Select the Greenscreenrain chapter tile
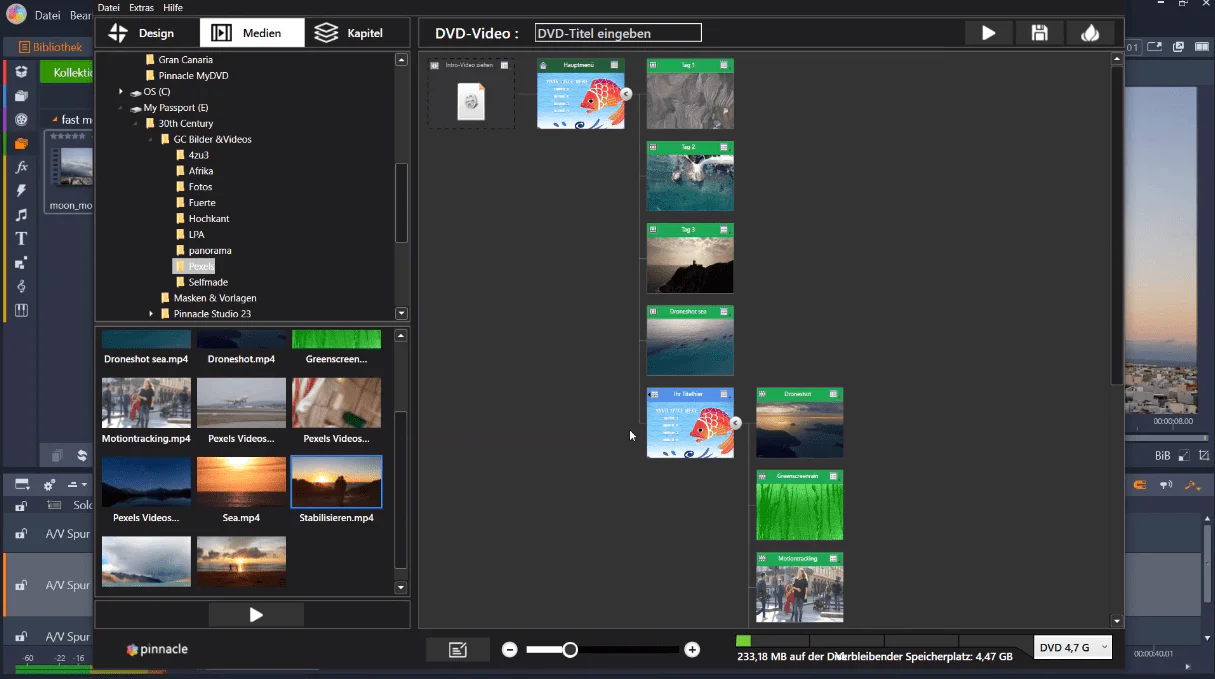Viewport: 1215px width, 679px height. pyautogui.click(x=799, y=505)
